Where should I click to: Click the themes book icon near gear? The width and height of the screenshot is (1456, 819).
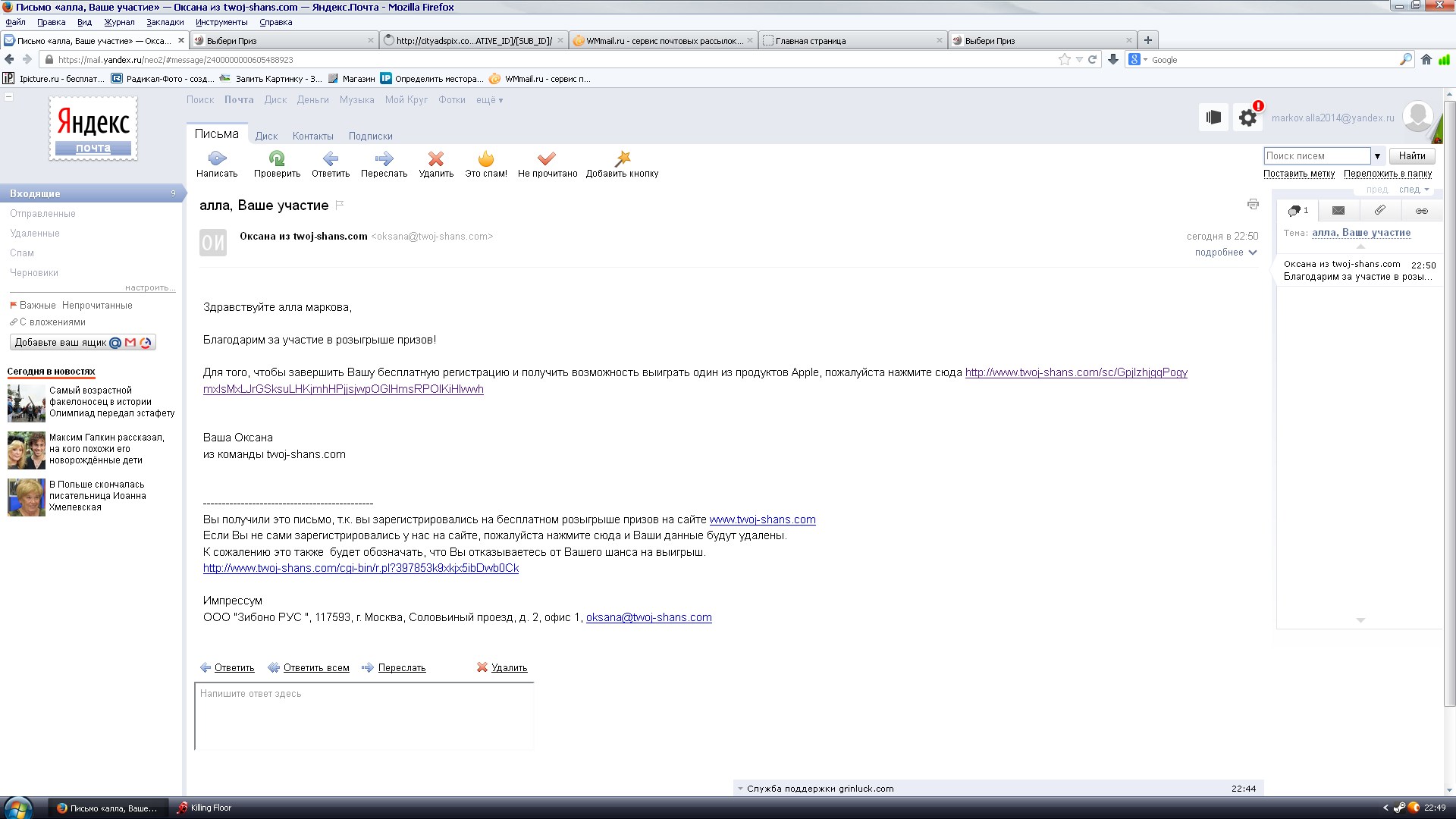tap(1213, 118)
